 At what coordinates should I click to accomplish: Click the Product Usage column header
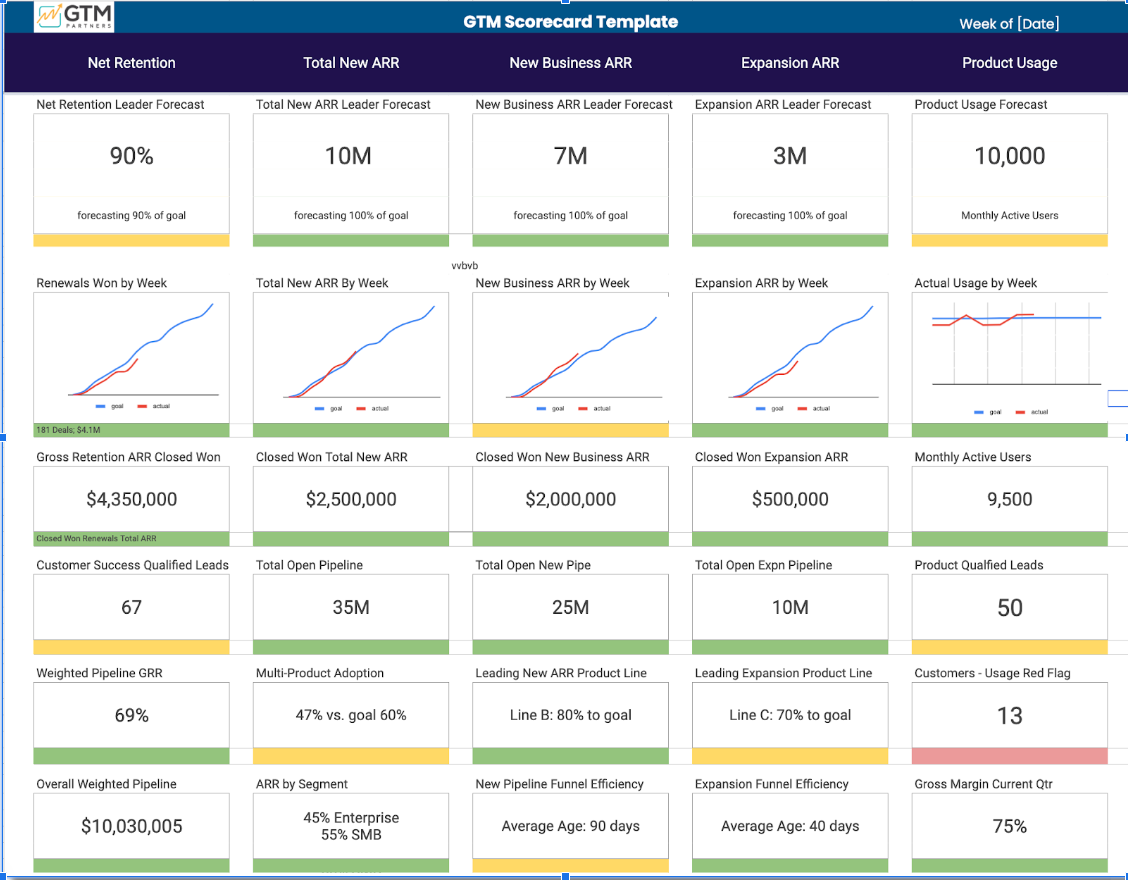pyautogui.click(x=1009, y=62)
